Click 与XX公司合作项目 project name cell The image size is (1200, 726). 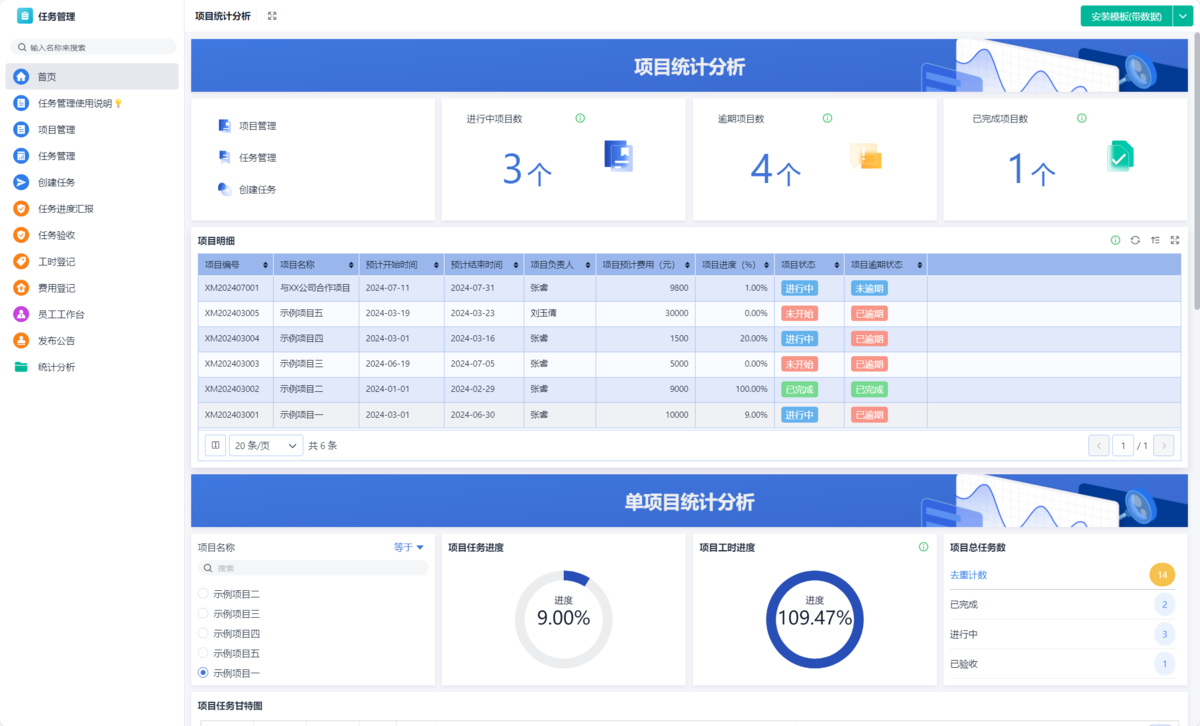315,288
